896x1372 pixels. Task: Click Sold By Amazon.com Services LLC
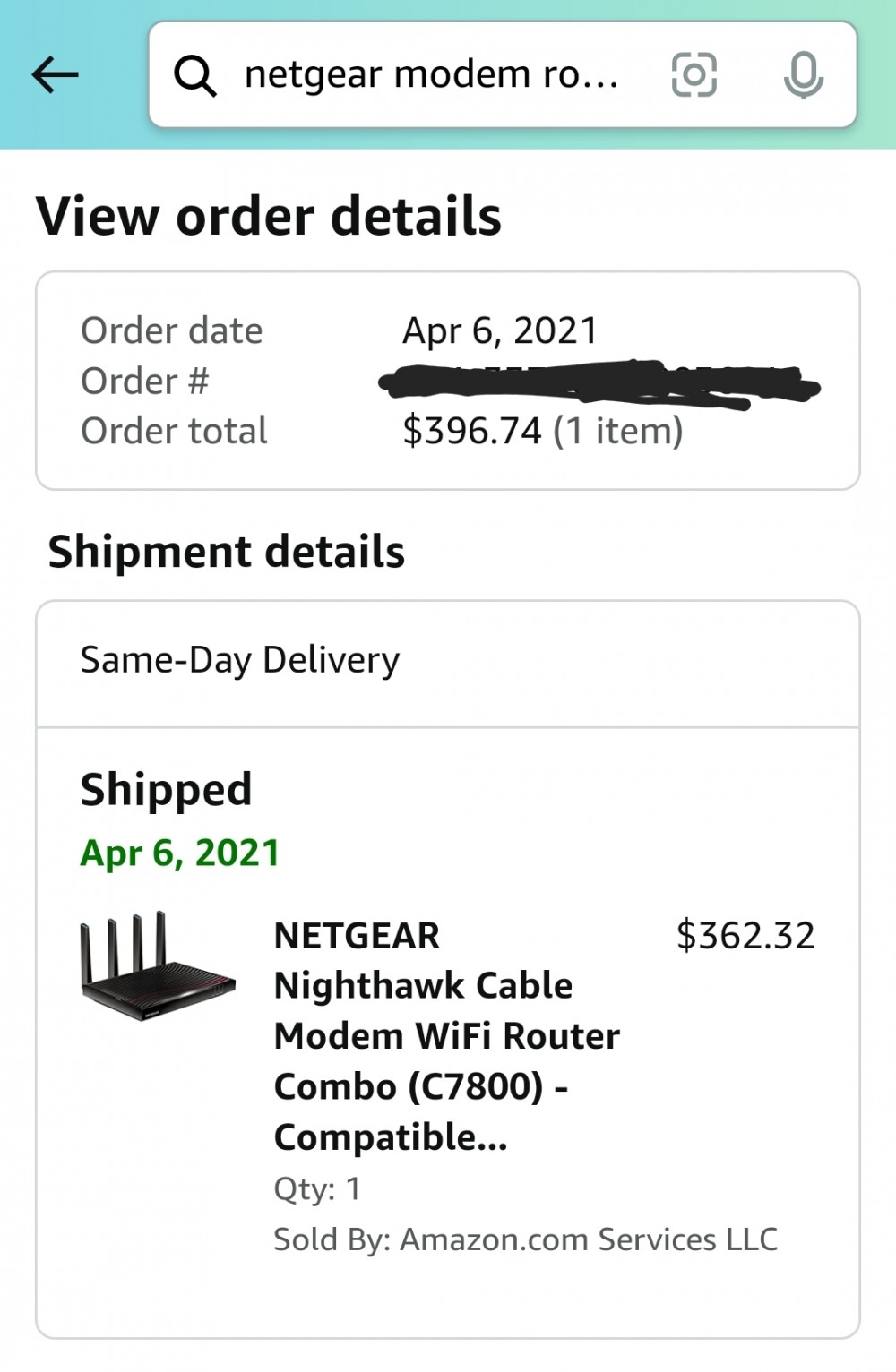click(x=526, y=1239)
